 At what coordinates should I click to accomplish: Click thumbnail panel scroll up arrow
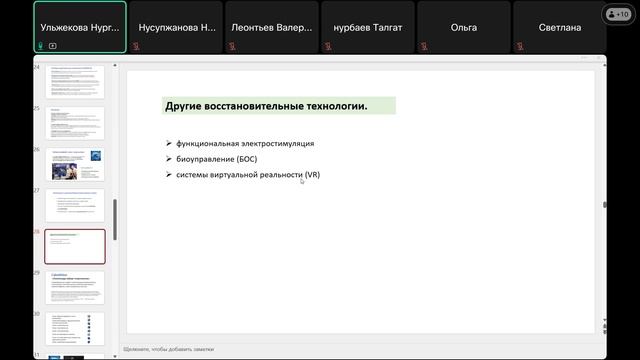(115, 65)
